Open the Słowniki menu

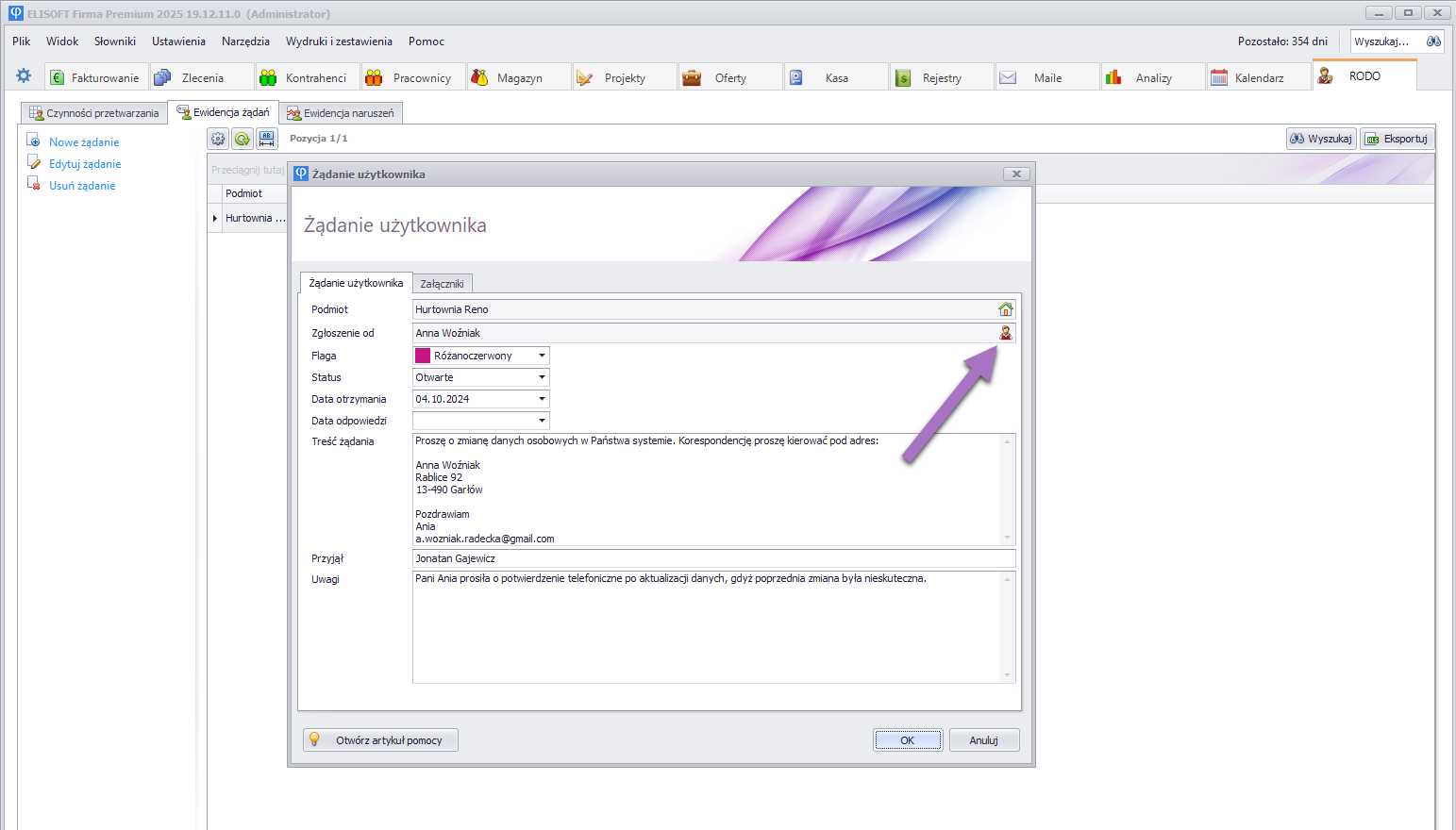pyautogui.click(x=115, y=41)
